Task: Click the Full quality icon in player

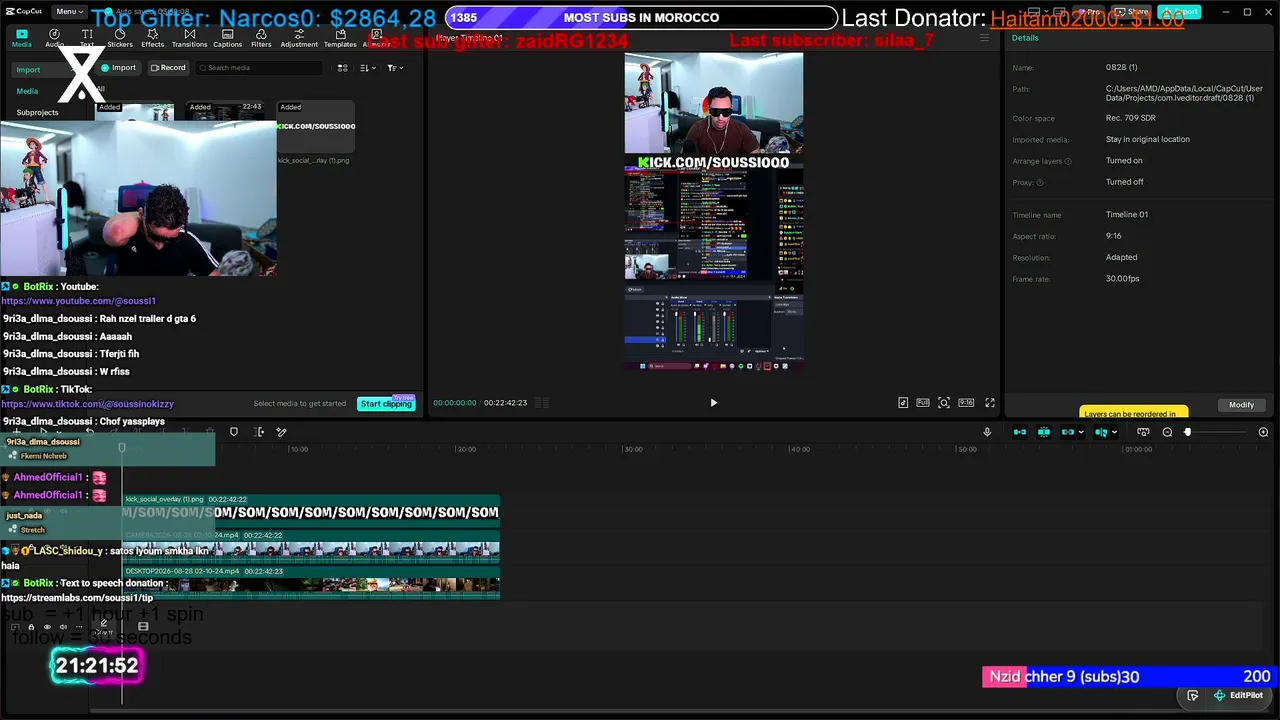Action: [x=923, y=403]
